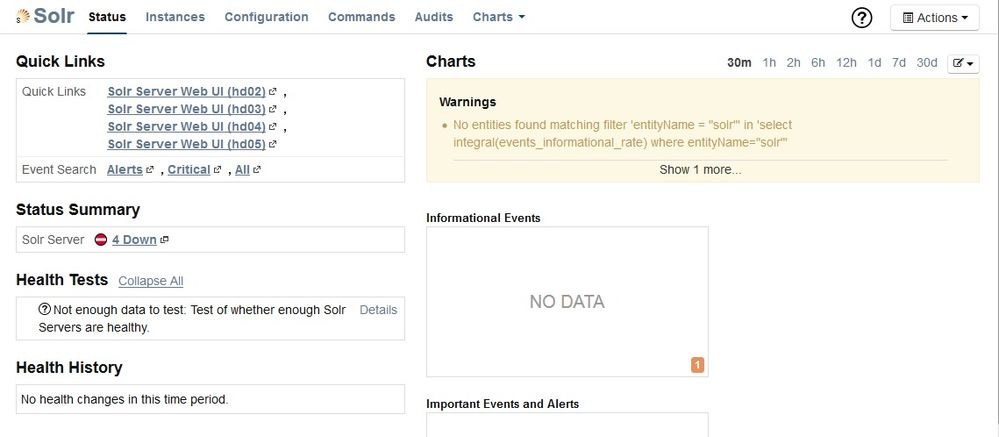The height and width of the screenshot is (437, 999).
Task: Click the external link icon next to hd02
Action: (272, 92)
